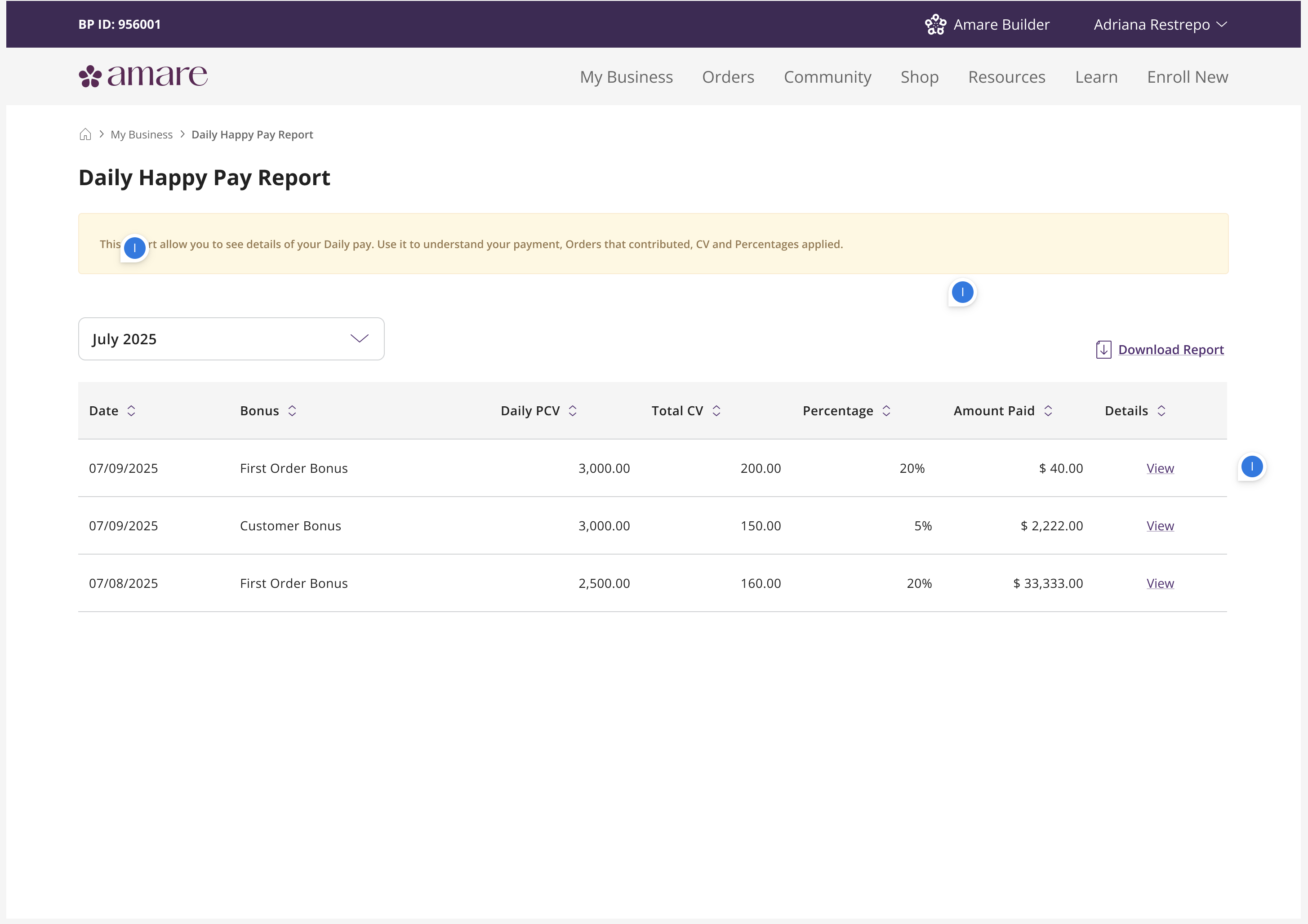
Task: Click the 150.00 Total CV cell
Action: point(761,526)
